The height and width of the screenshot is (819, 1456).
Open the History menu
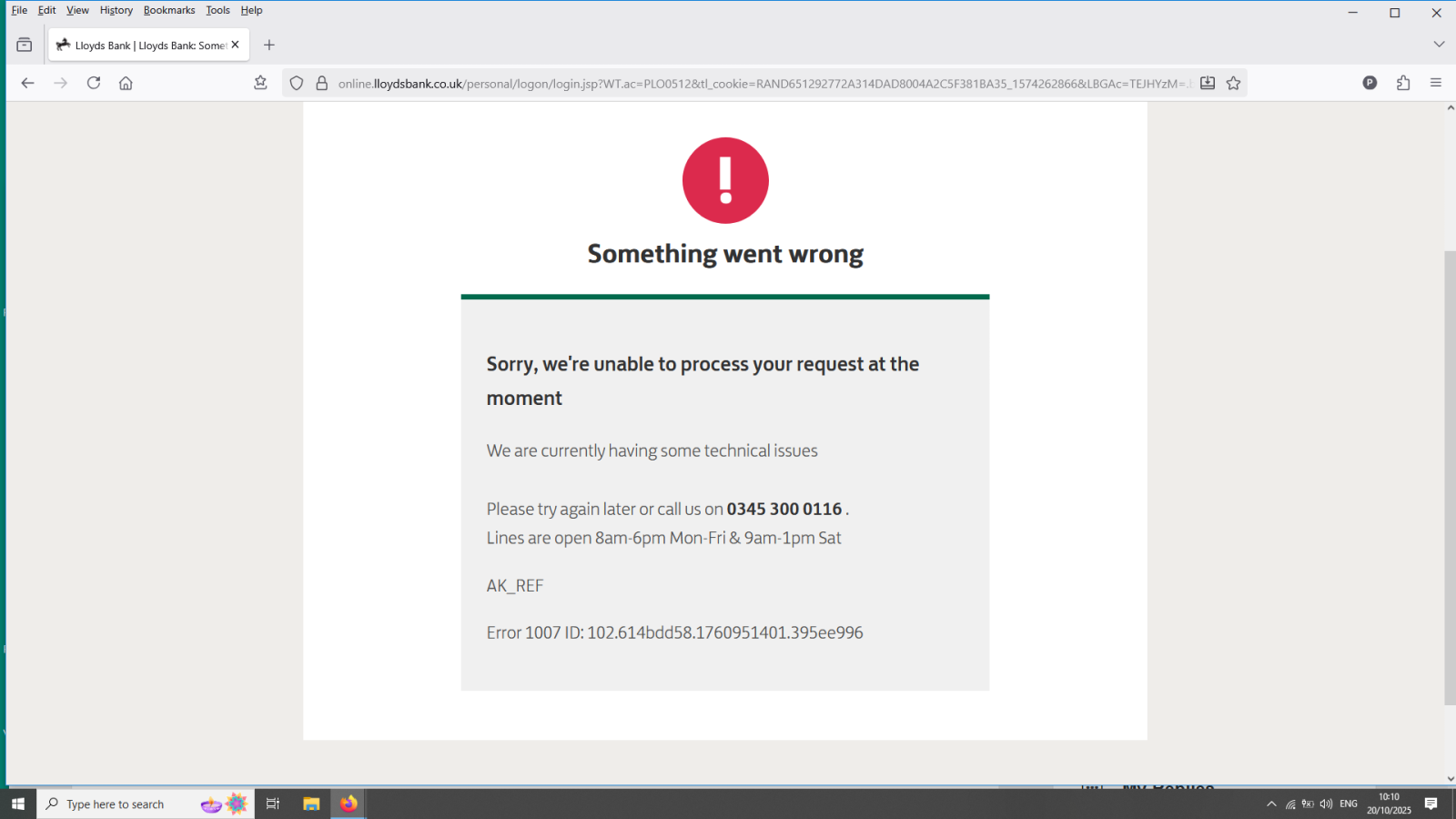[x=116, y=10]
